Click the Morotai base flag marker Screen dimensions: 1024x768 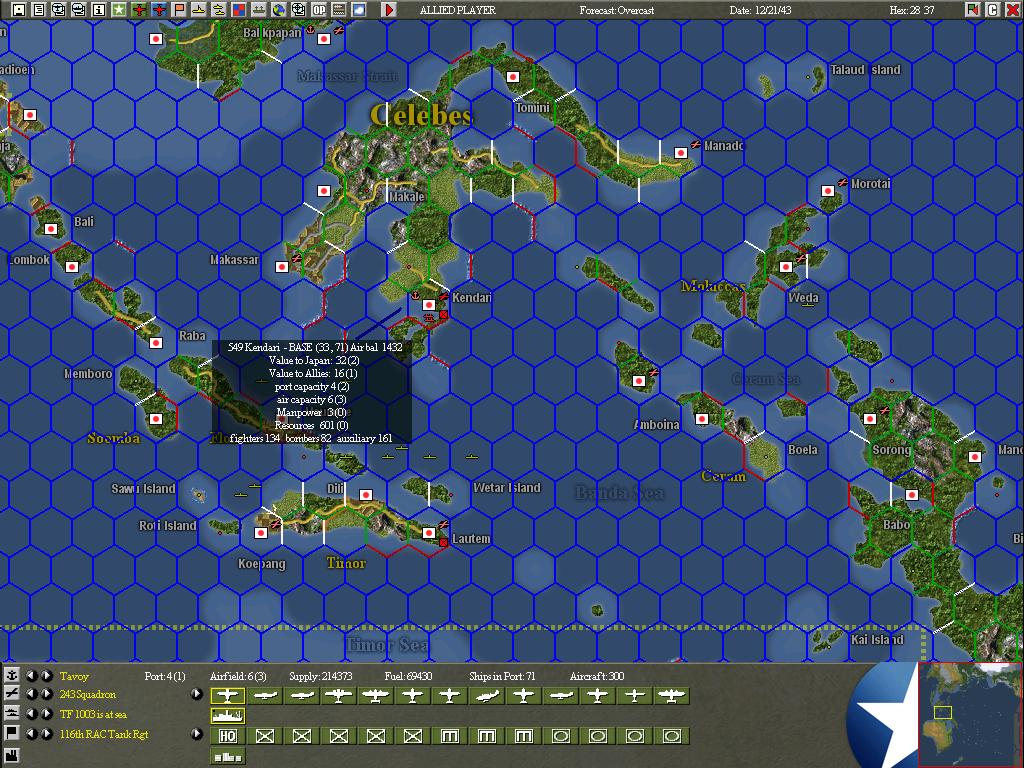[x=828, y=191]
